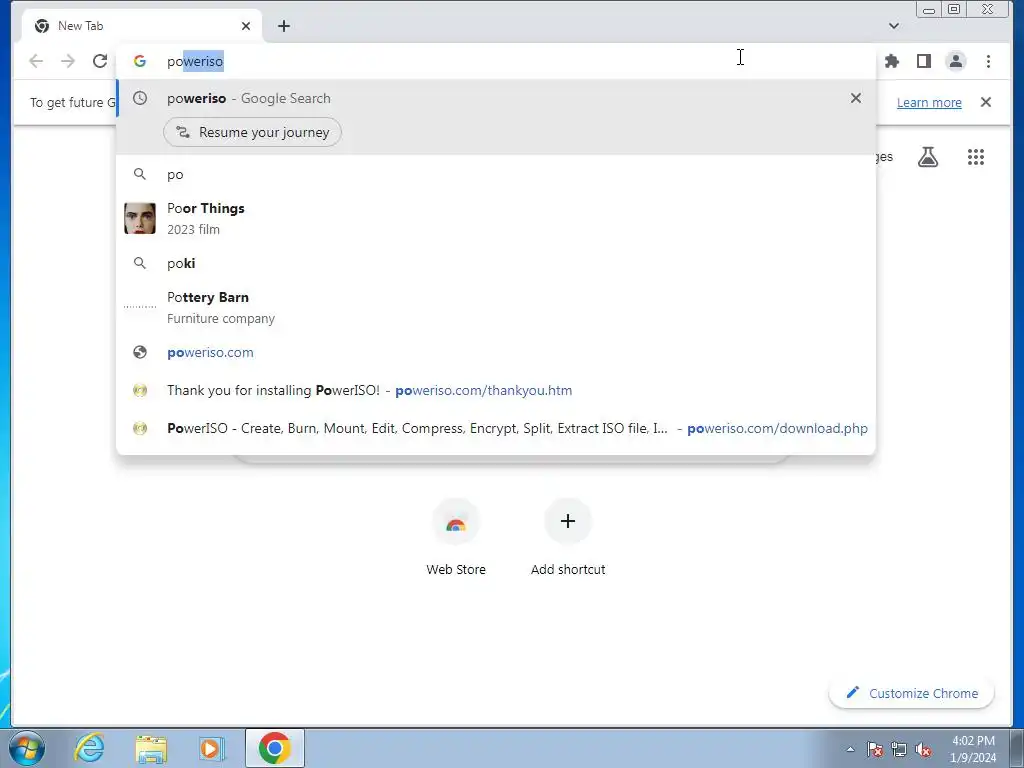Image resolution: width=1024 pixels, height=768 pixels.
Task: Click the Action Center flag icon
Action: [875, 749]
